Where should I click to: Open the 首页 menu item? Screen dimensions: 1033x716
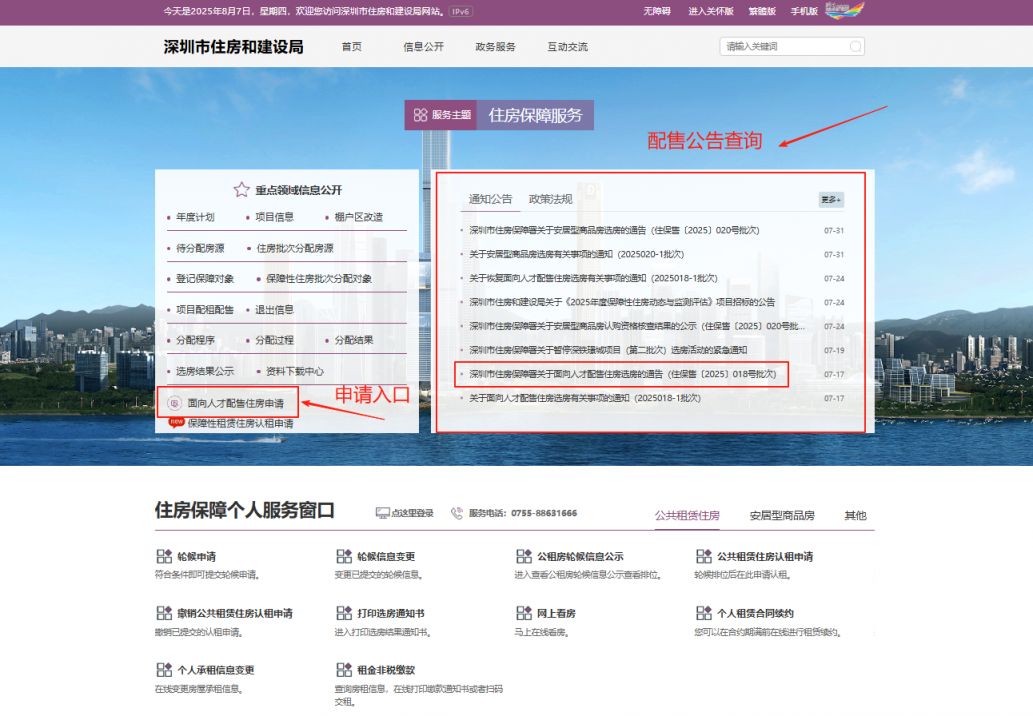click(x=351, y=46)
